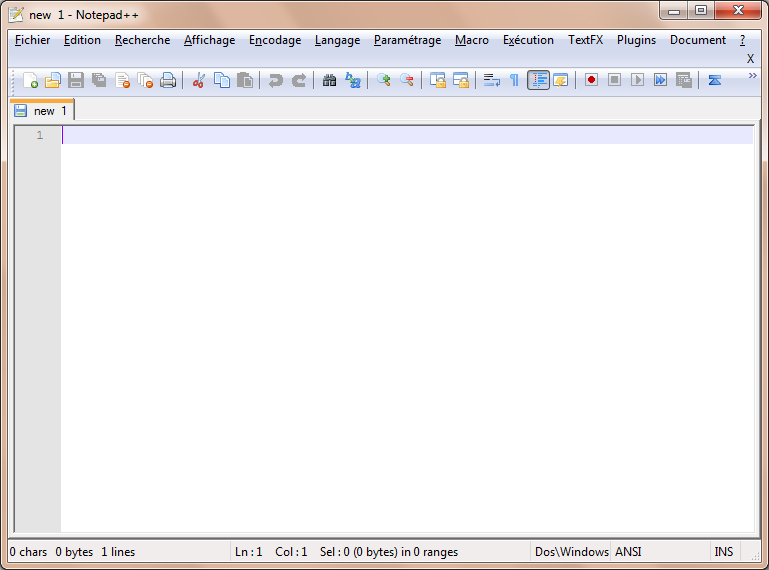Open the Document menu
Image resolution: width=769 pixels, height=570 pixels.
click(698, 40)
